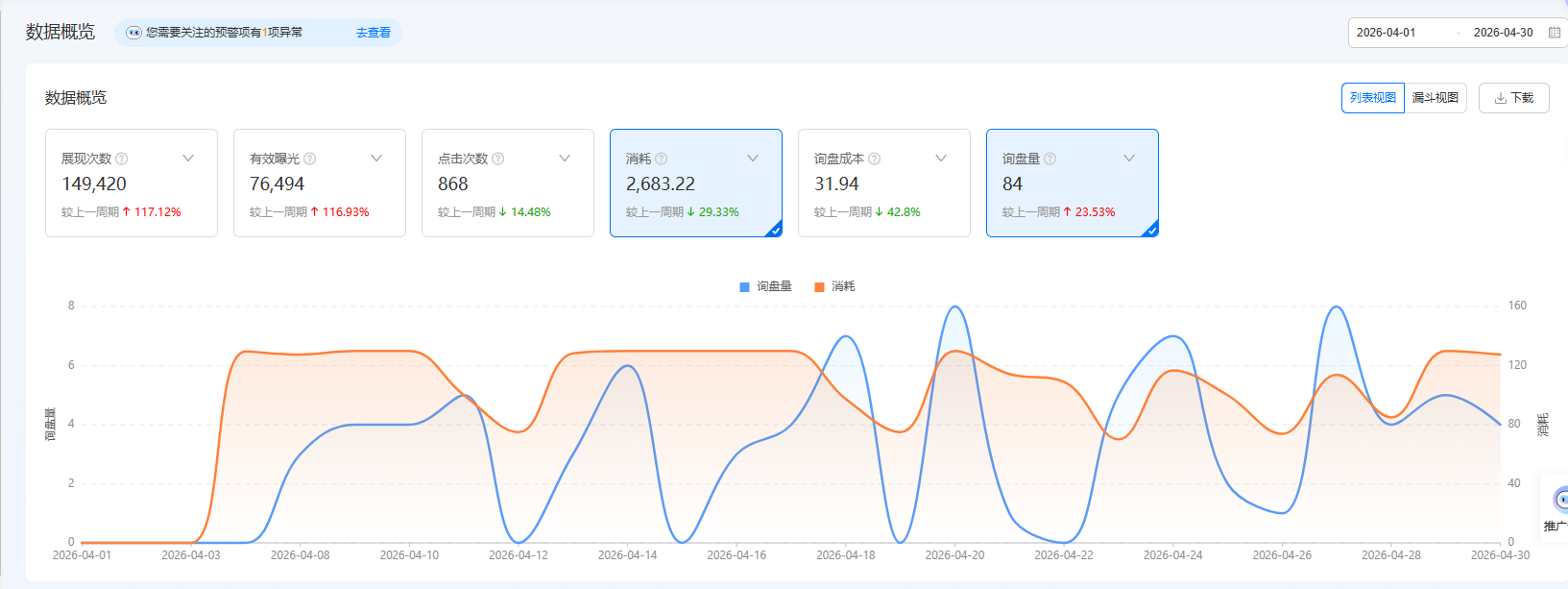Select the 点击次数 metric card
Screen dimensions: 1568x589
[508, 183]
